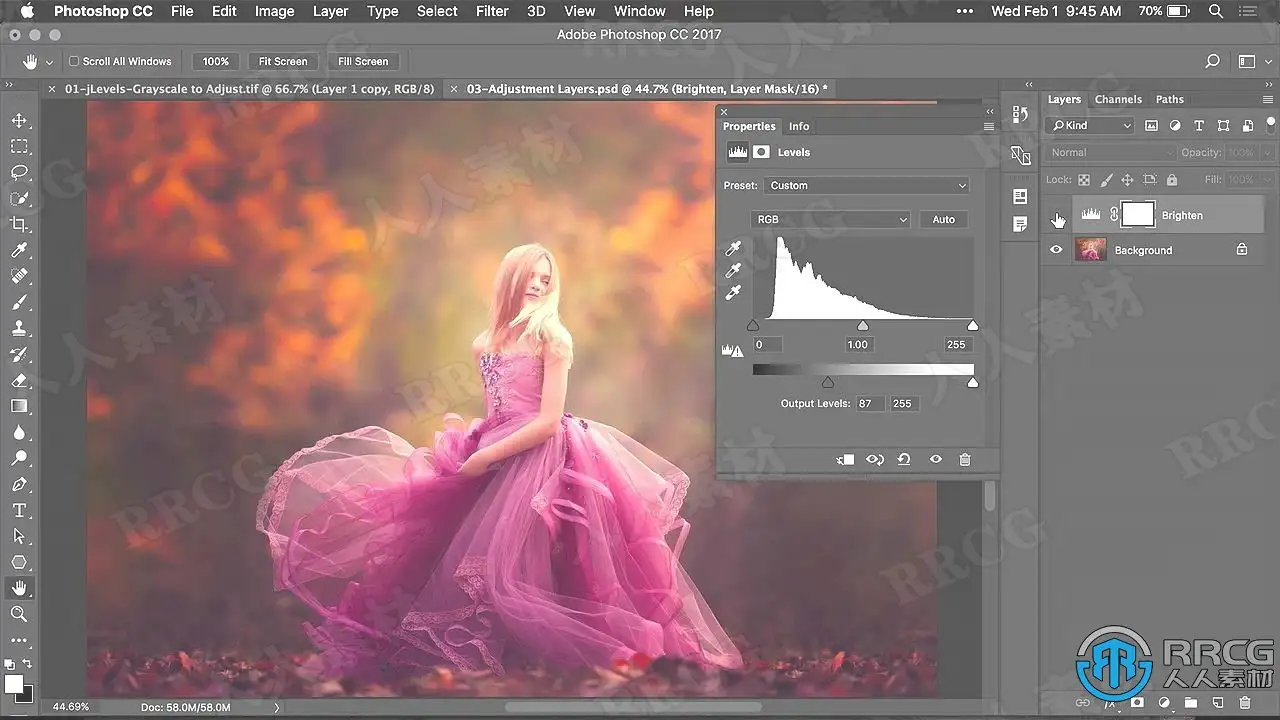Switch to the Channels tab
The image size is (1280, 720).
coord(1118,100)
